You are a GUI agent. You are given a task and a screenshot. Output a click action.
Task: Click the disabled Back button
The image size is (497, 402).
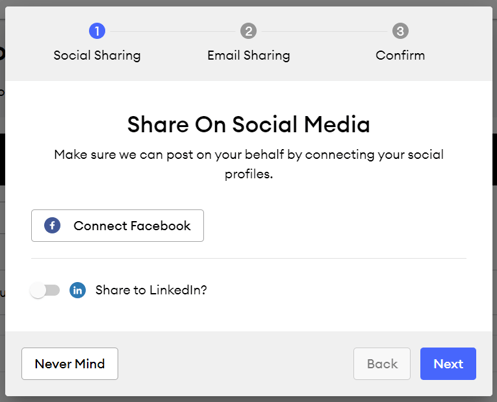click(382, 364)
